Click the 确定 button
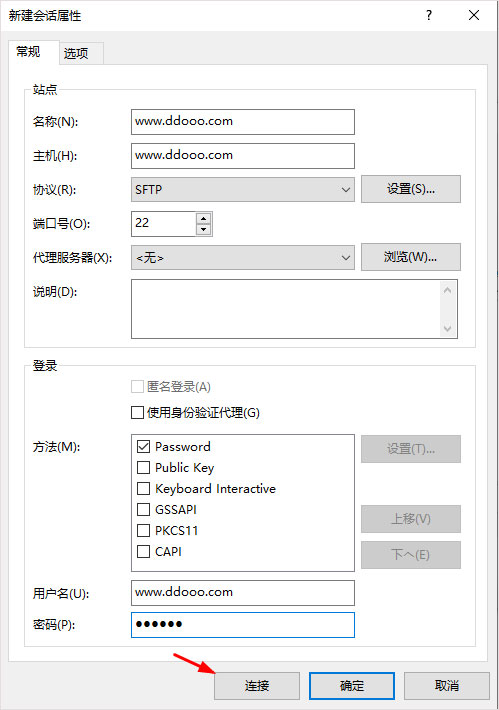The width and height of the screenshot is (499, 710). pos(352,686)
